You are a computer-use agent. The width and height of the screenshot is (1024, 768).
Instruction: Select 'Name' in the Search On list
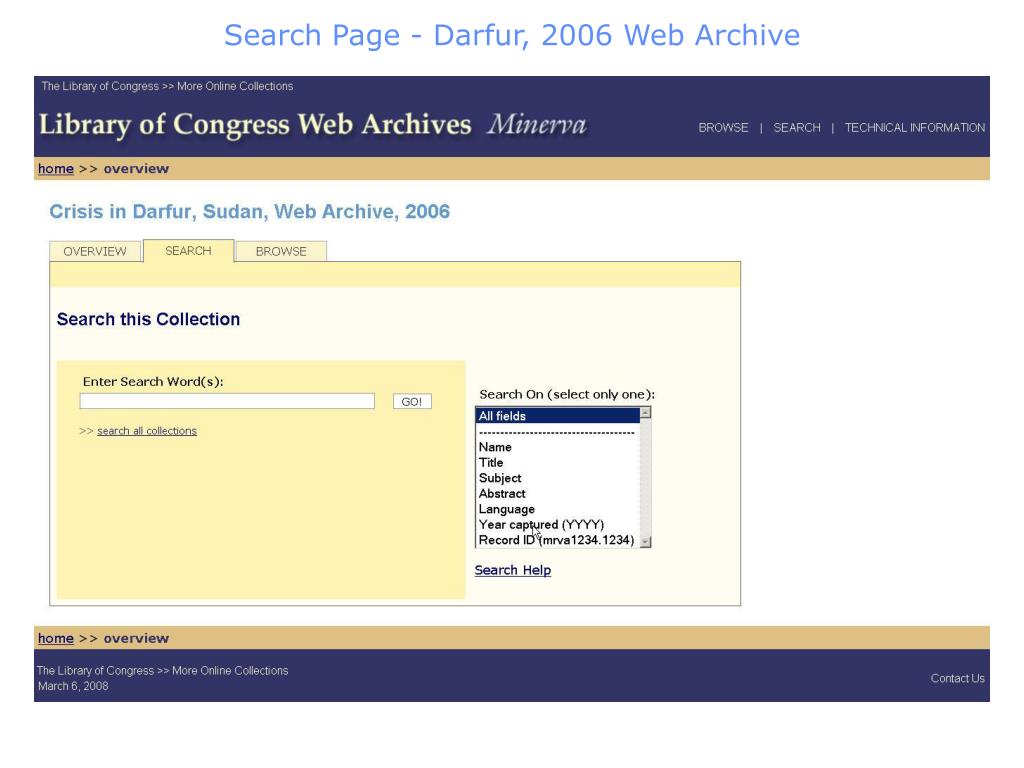coord(558,447)
